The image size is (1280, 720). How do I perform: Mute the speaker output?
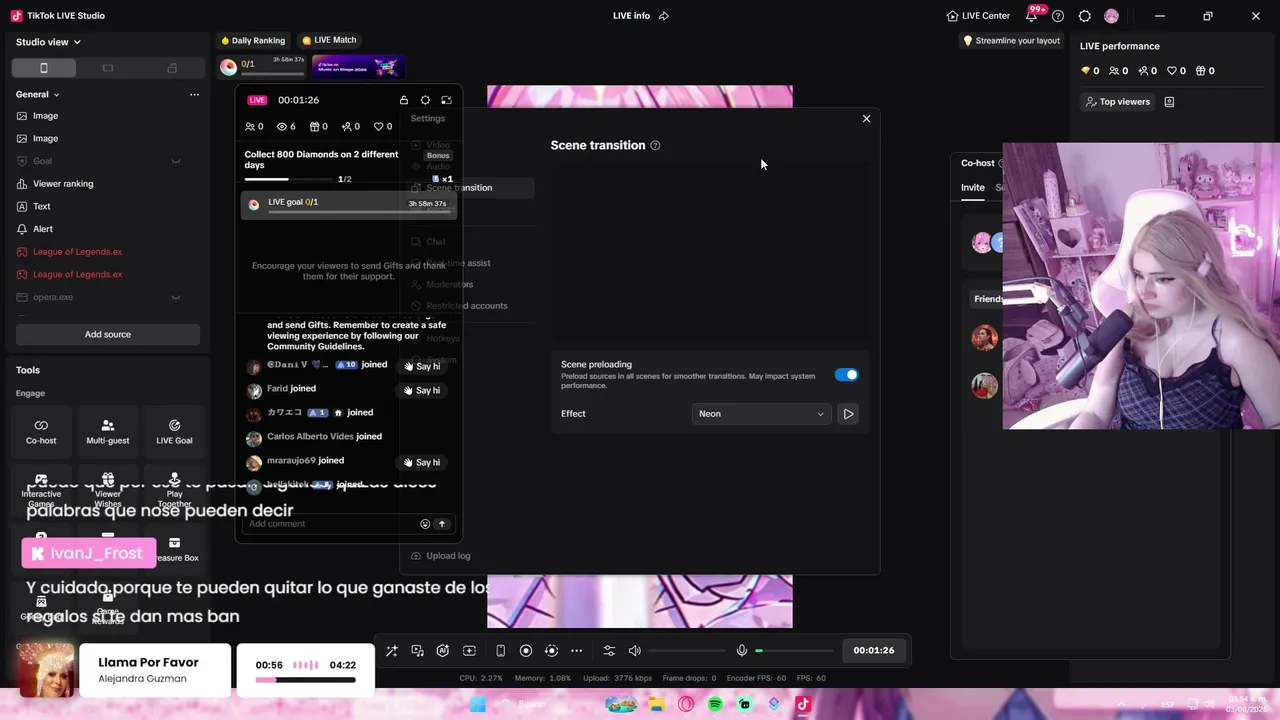click(635, 651)
